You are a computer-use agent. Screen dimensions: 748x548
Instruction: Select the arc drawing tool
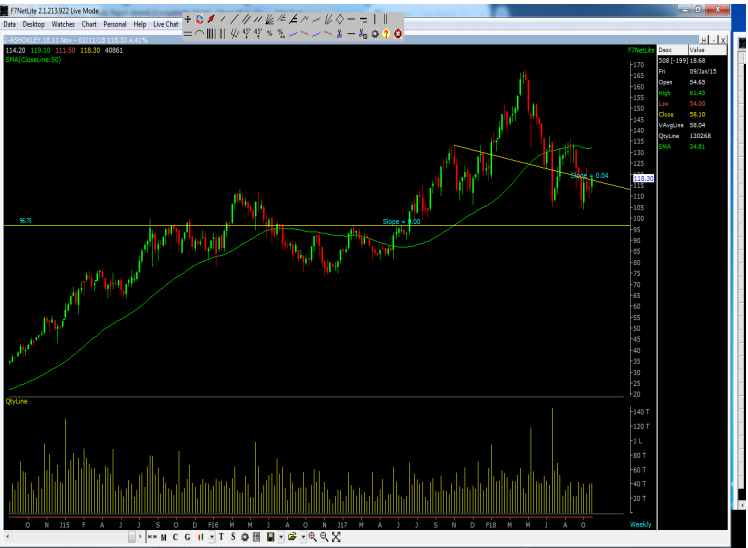pyautogui.click(x=199, y=33)
